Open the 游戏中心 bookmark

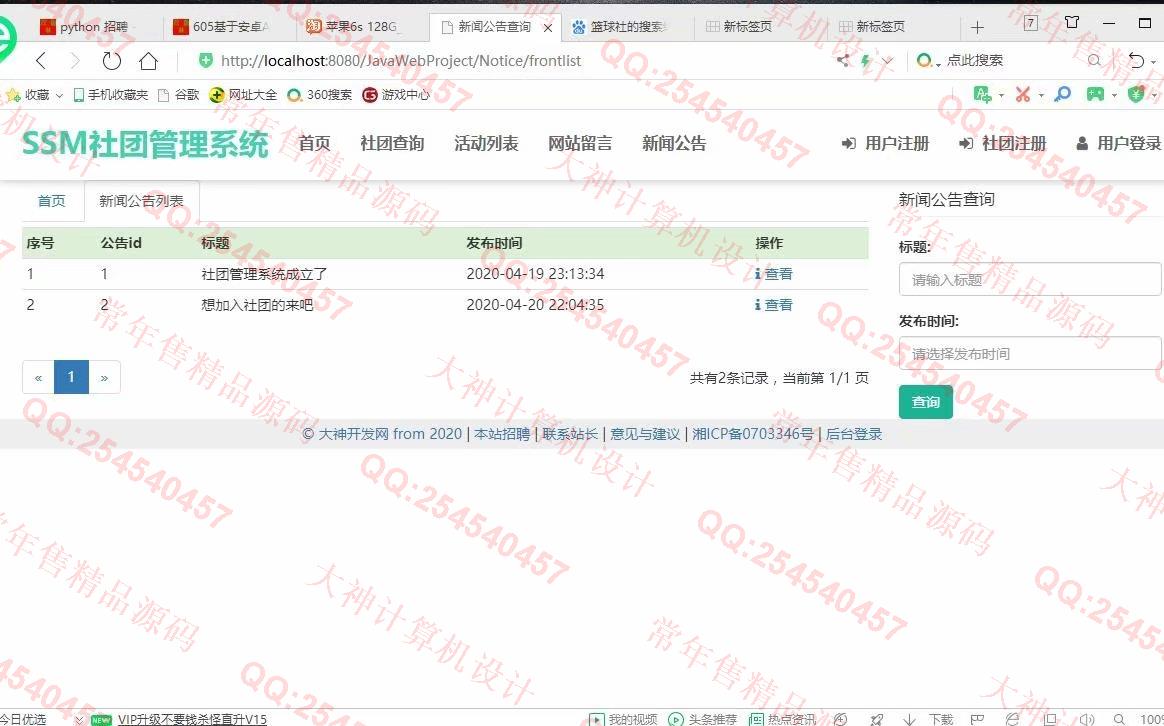coord(396,95)
